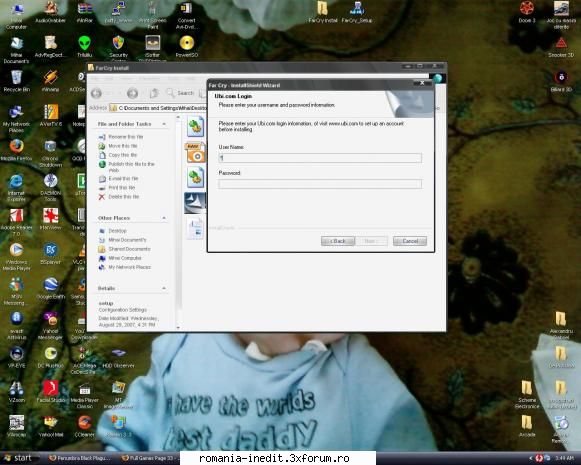The width and height of the screenshot is (581, 465).
Task: Open the Convert Avi-Dvd shortcut
Action: pyautogui.click(x=186, y=8)
